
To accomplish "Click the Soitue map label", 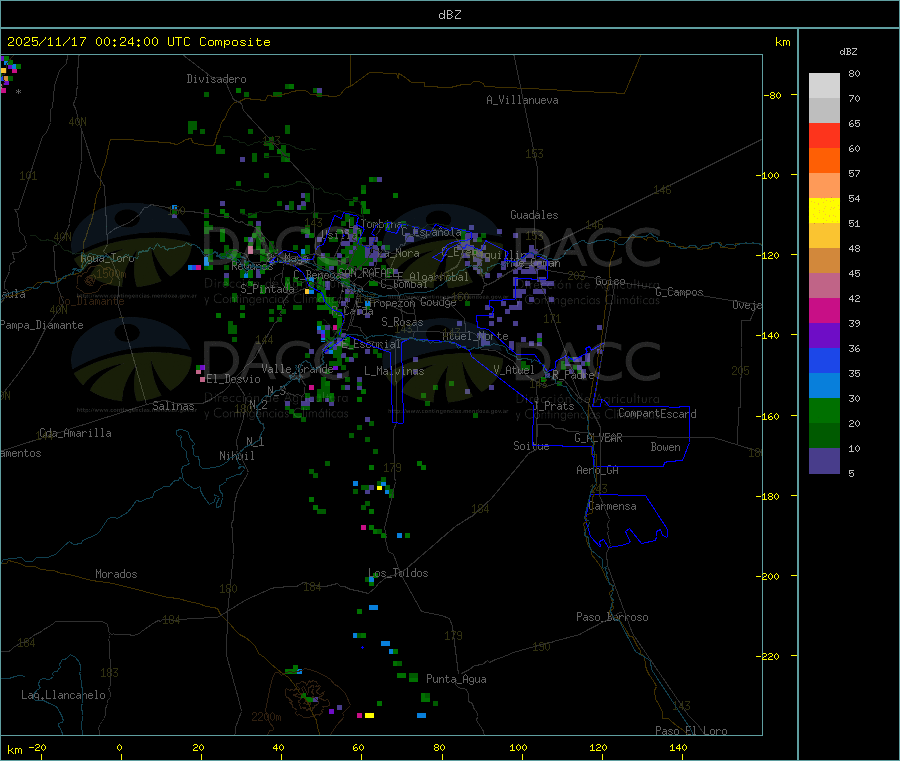I will point(531,446).
